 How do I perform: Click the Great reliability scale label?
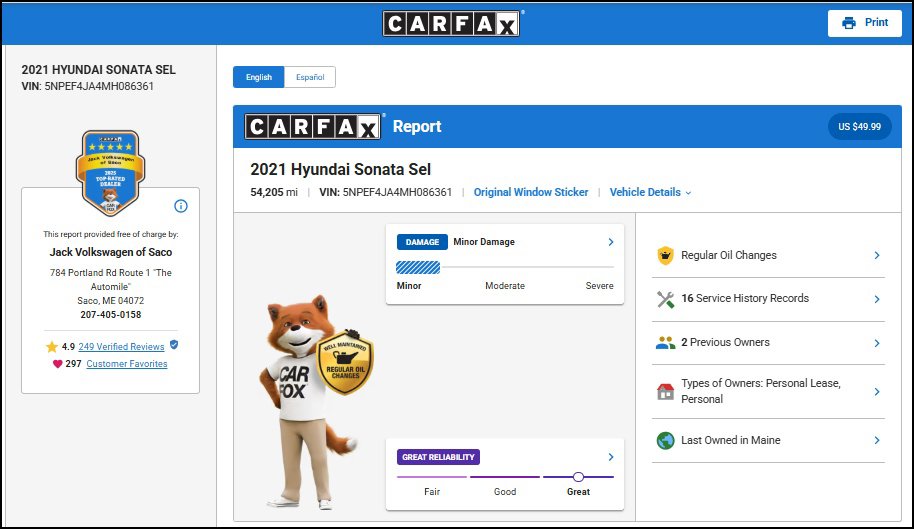578,492
